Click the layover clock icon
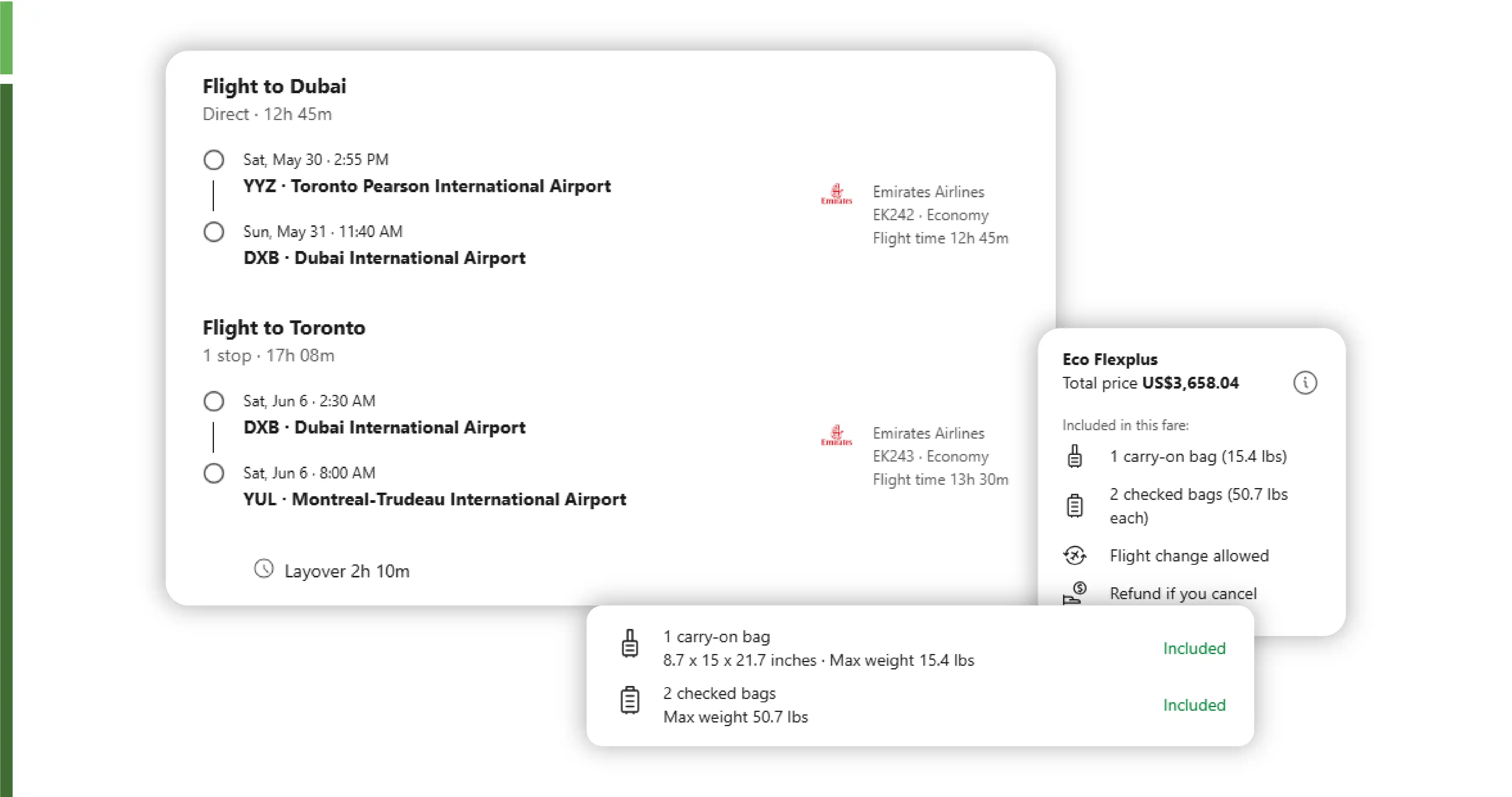The width and height of the screenshot is (1512, 797). 263,569
